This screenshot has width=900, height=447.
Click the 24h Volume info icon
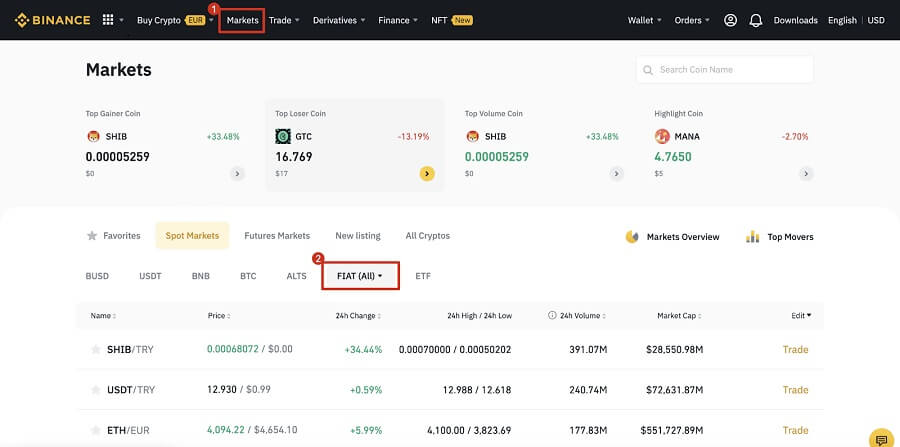(x=552, y=316)
